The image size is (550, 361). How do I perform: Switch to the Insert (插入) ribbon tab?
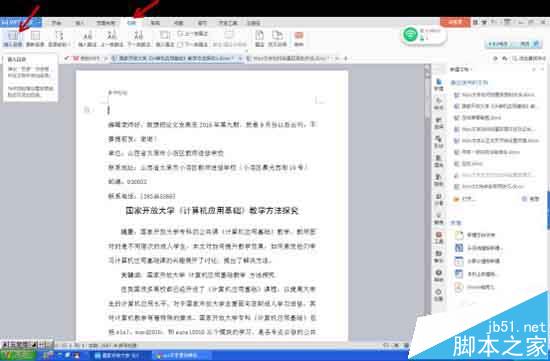pyautogui.click(x=80, y=23)
